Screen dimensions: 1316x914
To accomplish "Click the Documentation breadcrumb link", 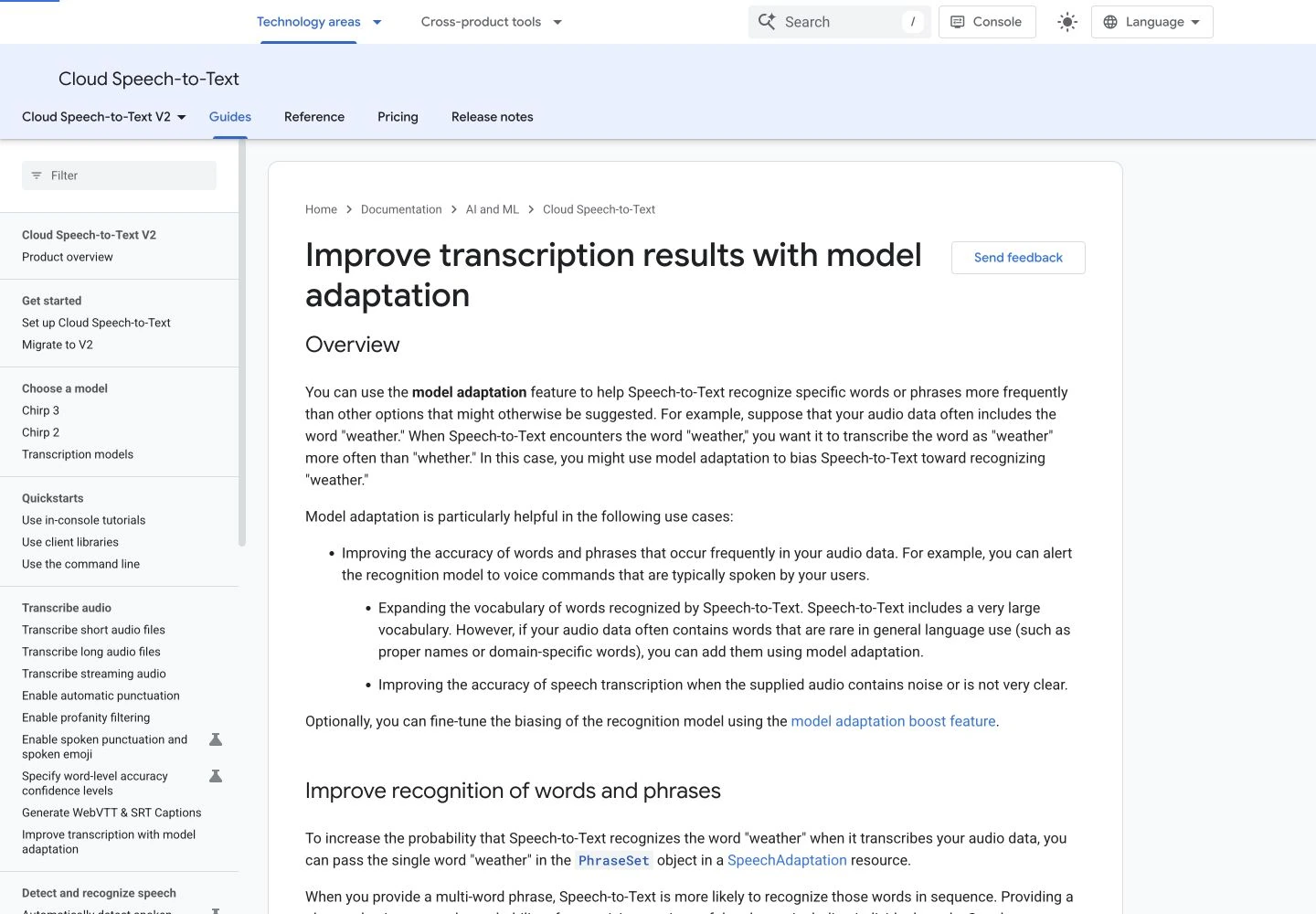I will pos(401,209).
